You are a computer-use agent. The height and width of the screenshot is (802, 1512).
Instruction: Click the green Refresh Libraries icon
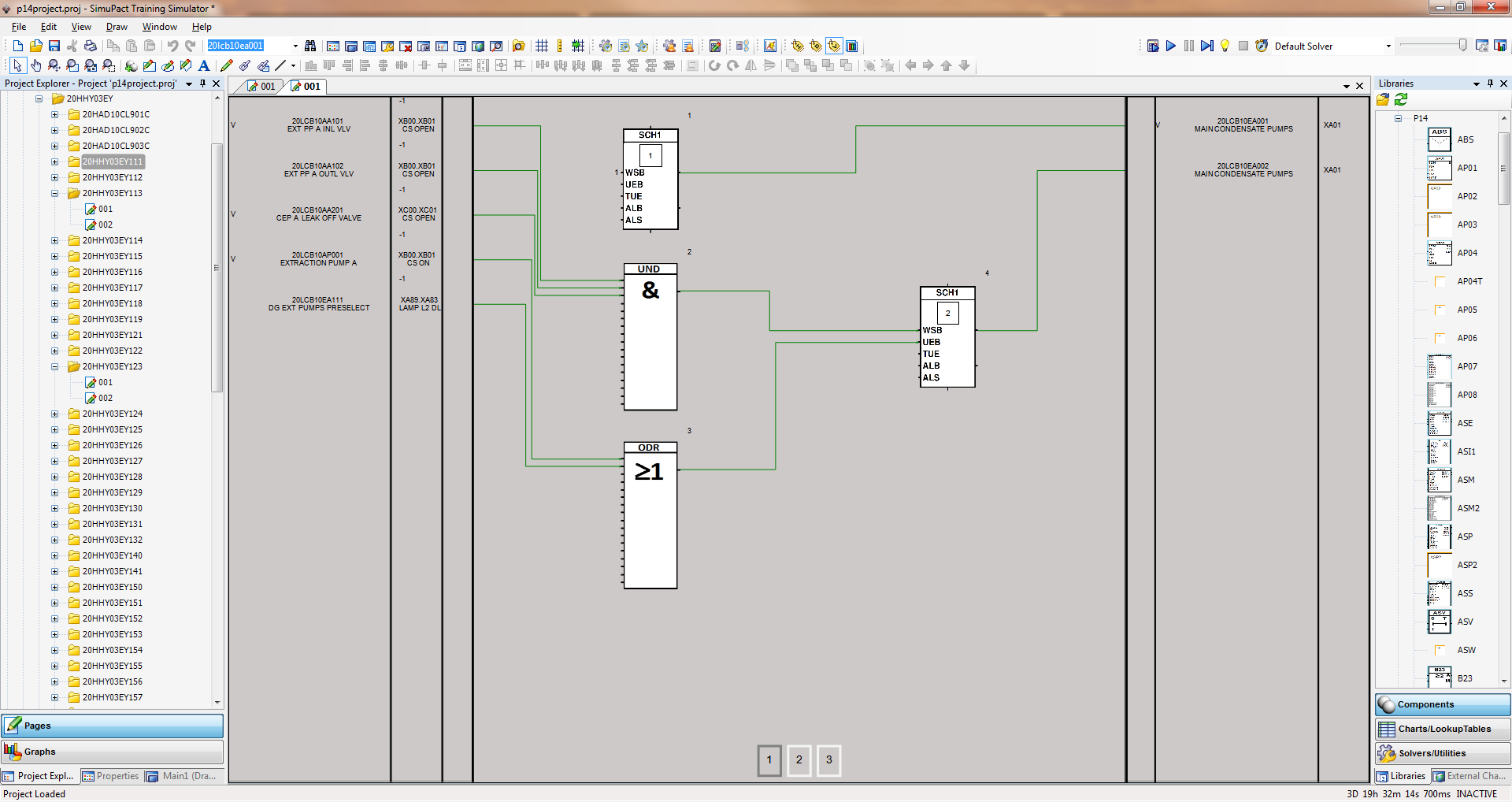1401,100
